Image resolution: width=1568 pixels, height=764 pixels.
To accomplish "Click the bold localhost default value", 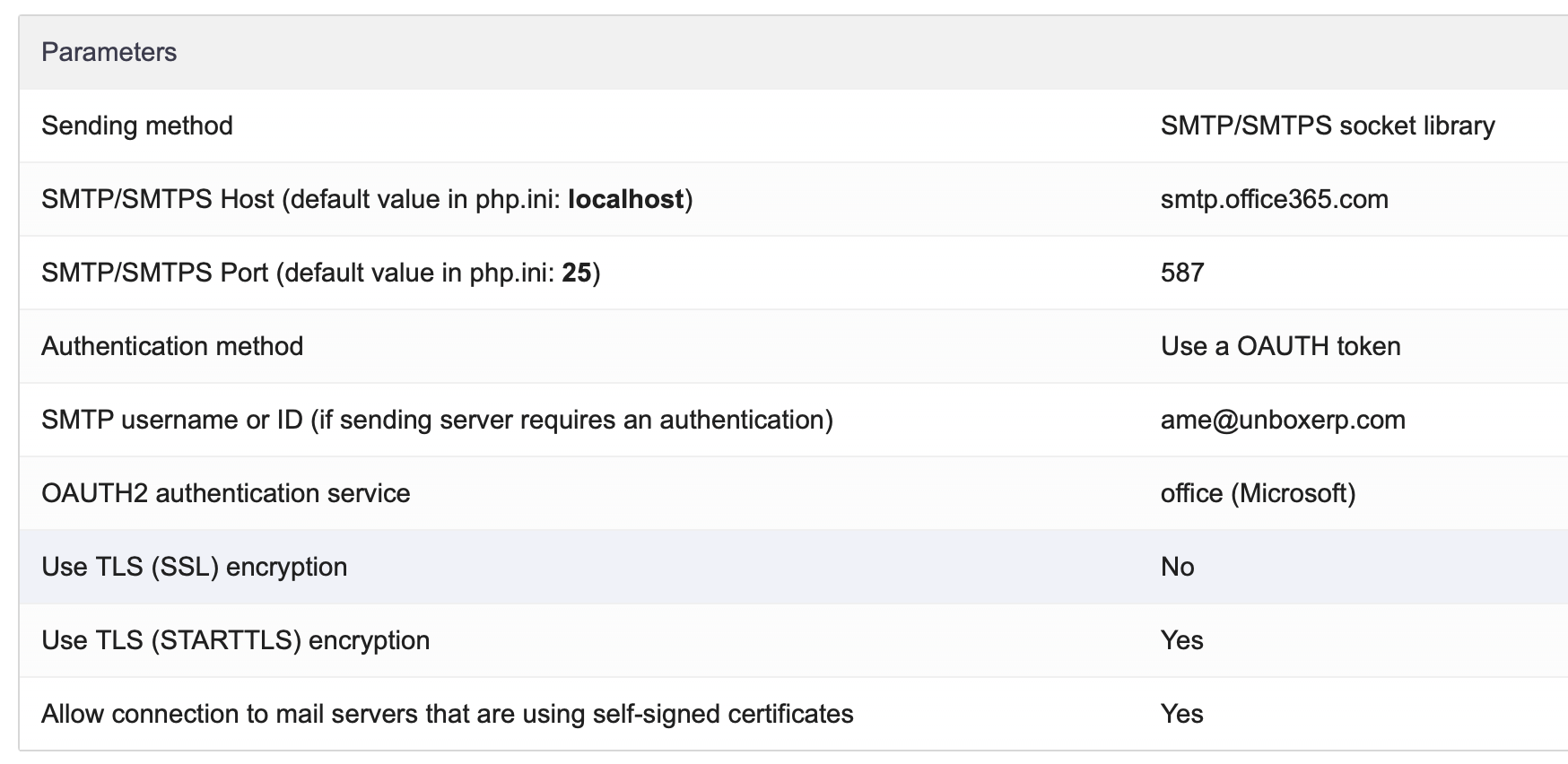I will [625, 199].
